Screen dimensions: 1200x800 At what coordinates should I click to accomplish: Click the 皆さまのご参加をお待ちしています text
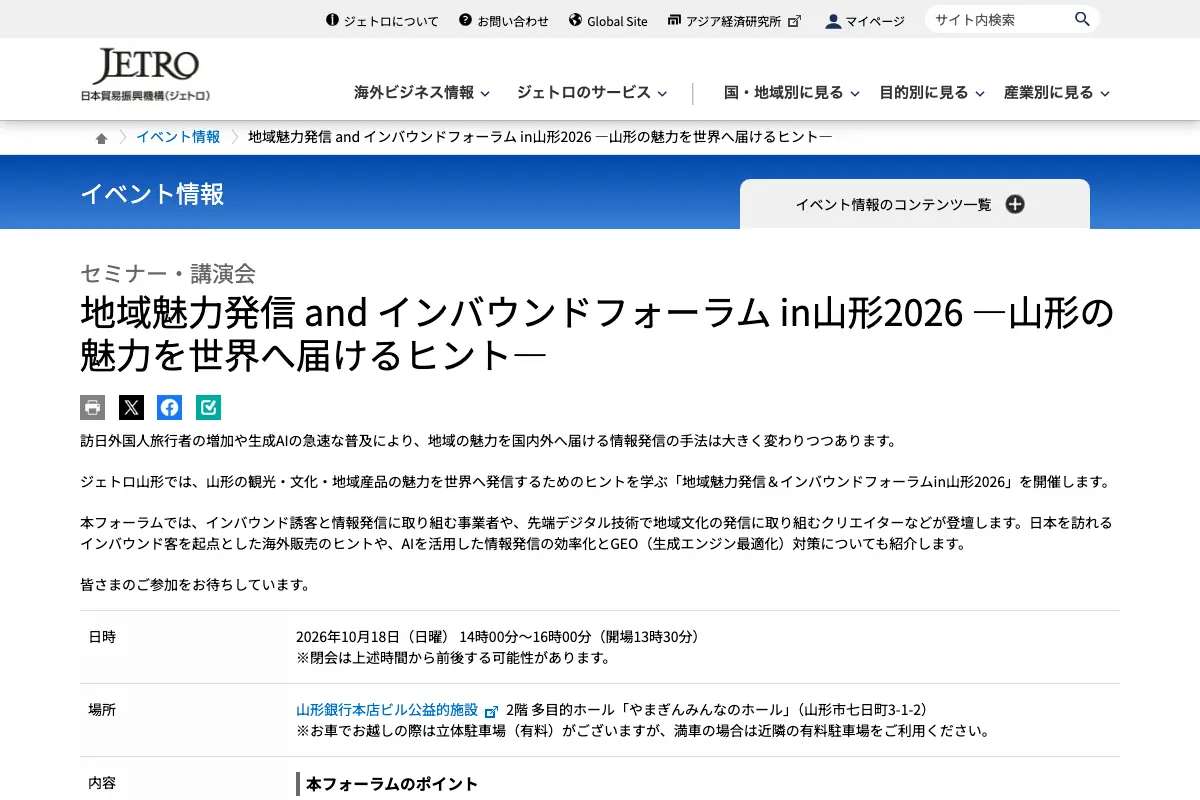(195, 585)
